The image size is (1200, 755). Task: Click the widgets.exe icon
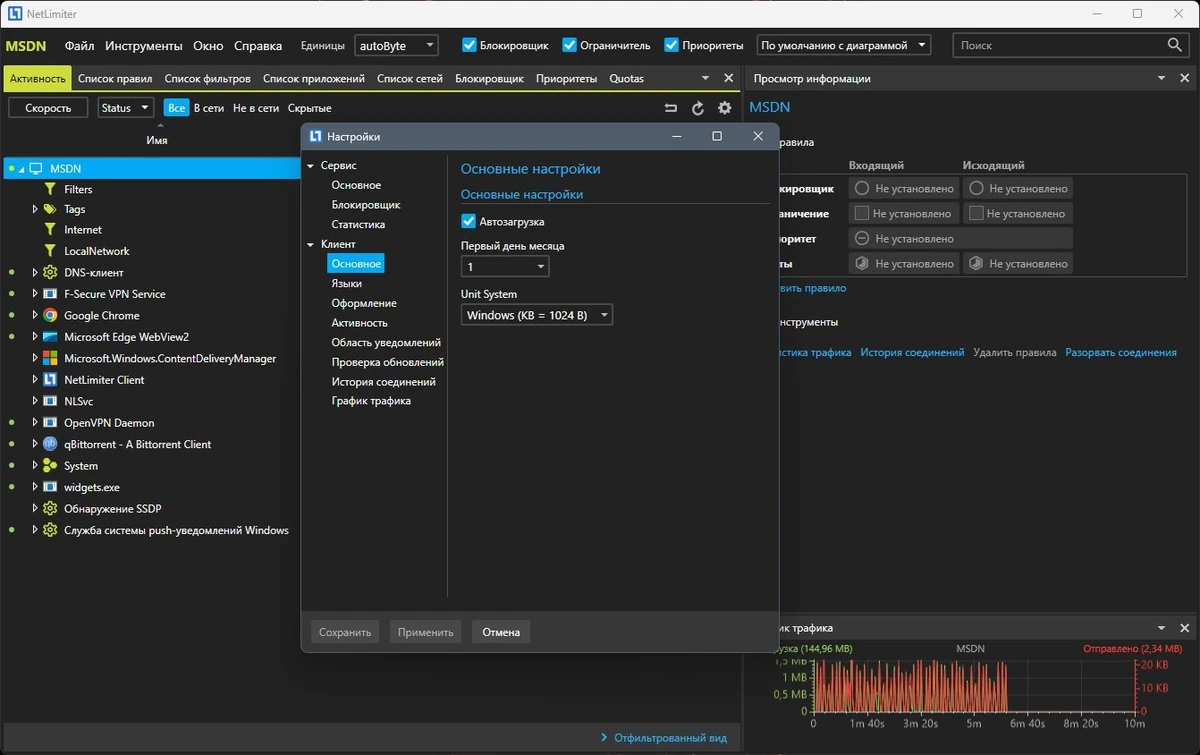[x=50, y=487]
